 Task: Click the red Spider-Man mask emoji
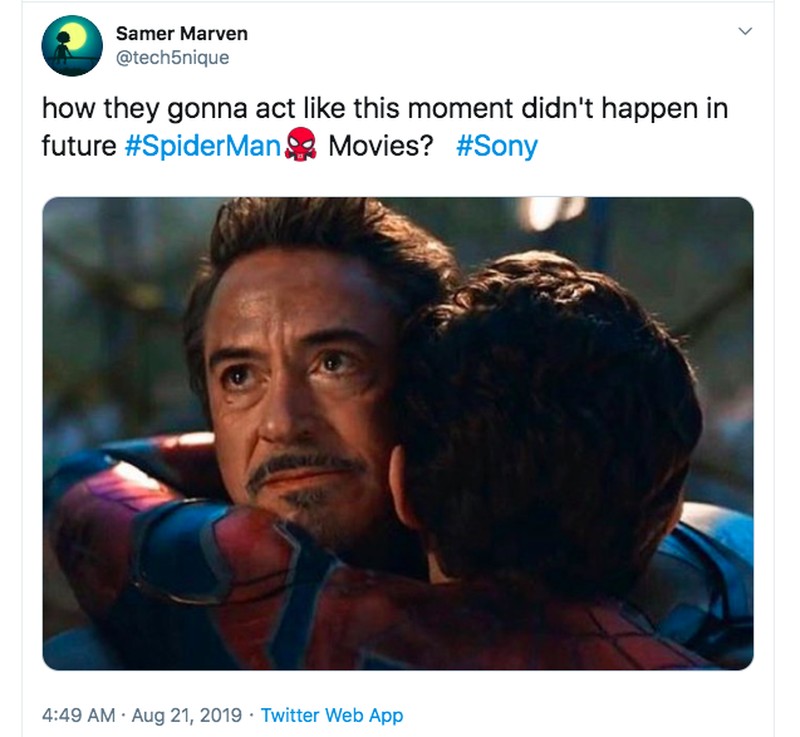point(299,147)
